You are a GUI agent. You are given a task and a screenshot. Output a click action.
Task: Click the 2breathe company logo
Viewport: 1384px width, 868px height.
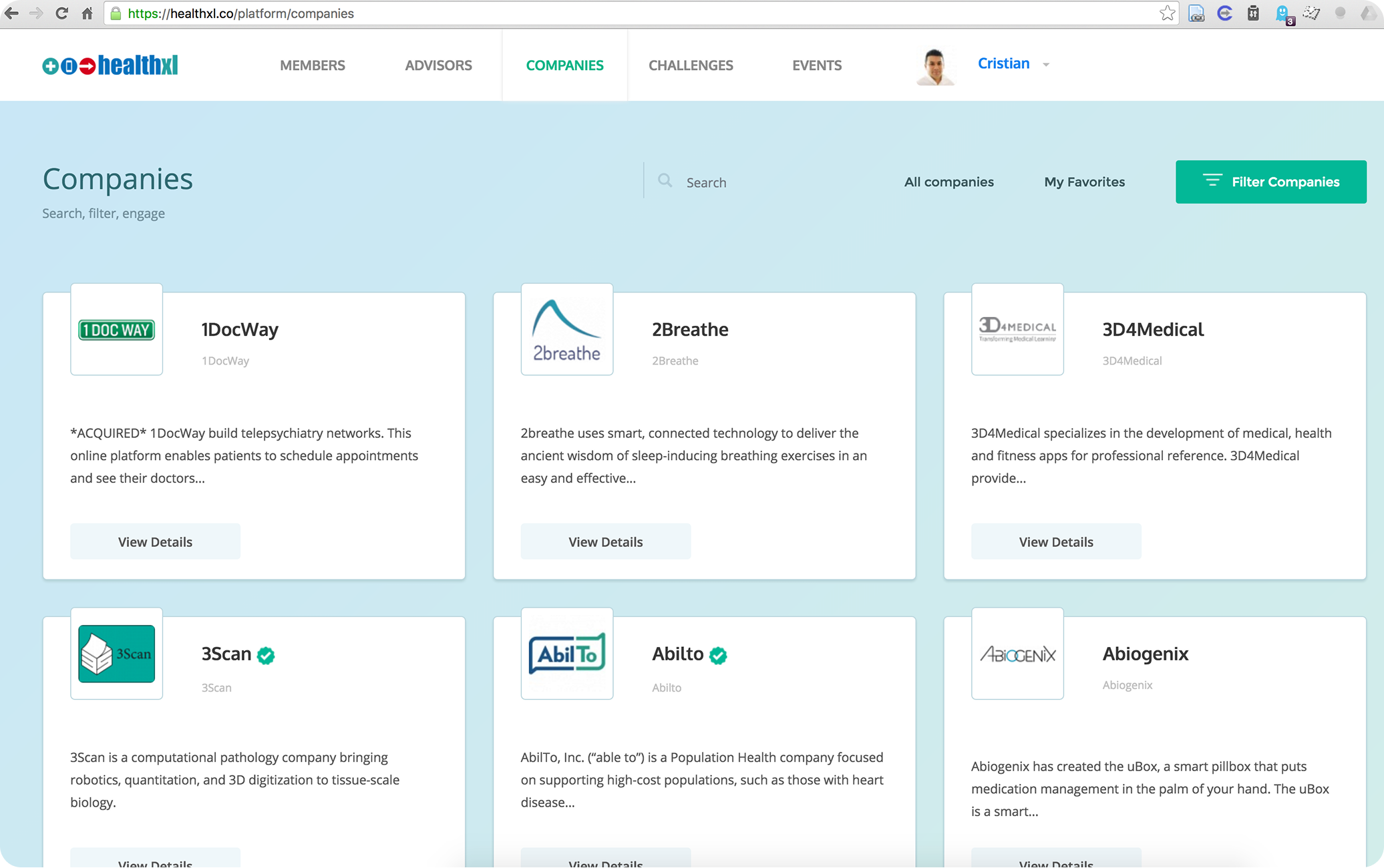click(566, 329)
